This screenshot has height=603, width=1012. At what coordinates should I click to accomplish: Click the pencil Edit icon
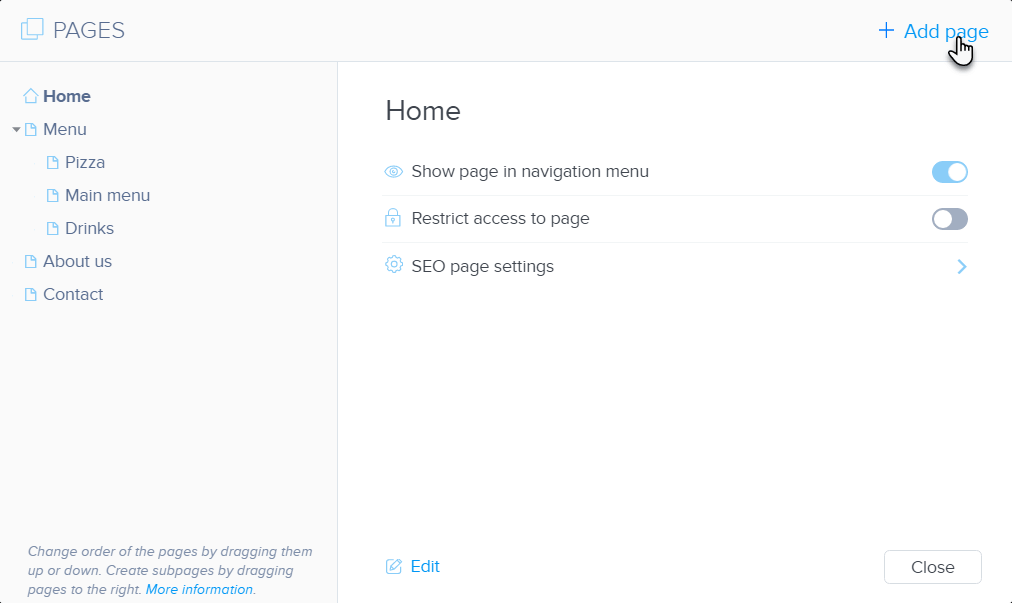[x=394, y=567]
